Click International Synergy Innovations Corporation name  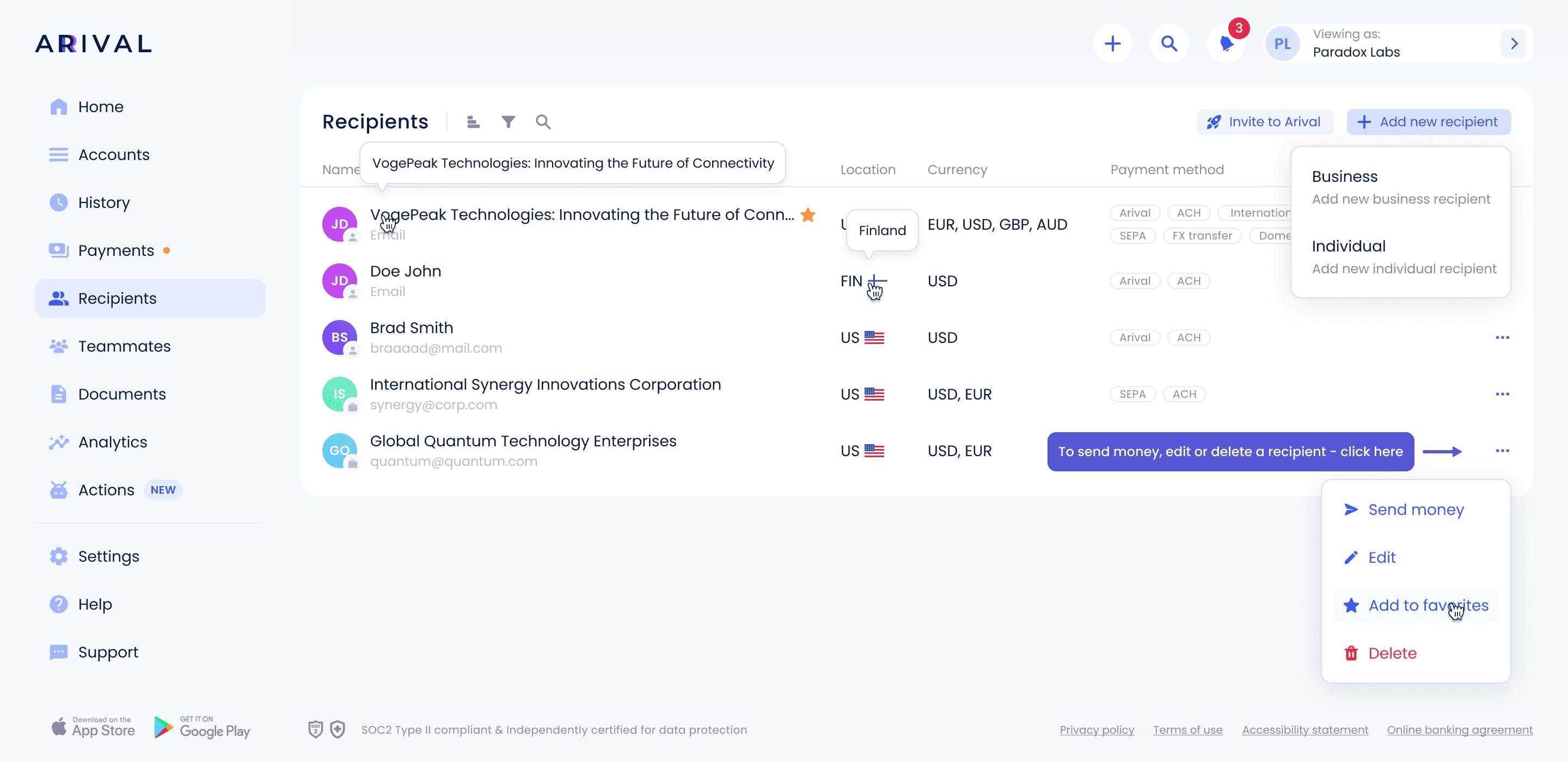[x=546, y=385]
